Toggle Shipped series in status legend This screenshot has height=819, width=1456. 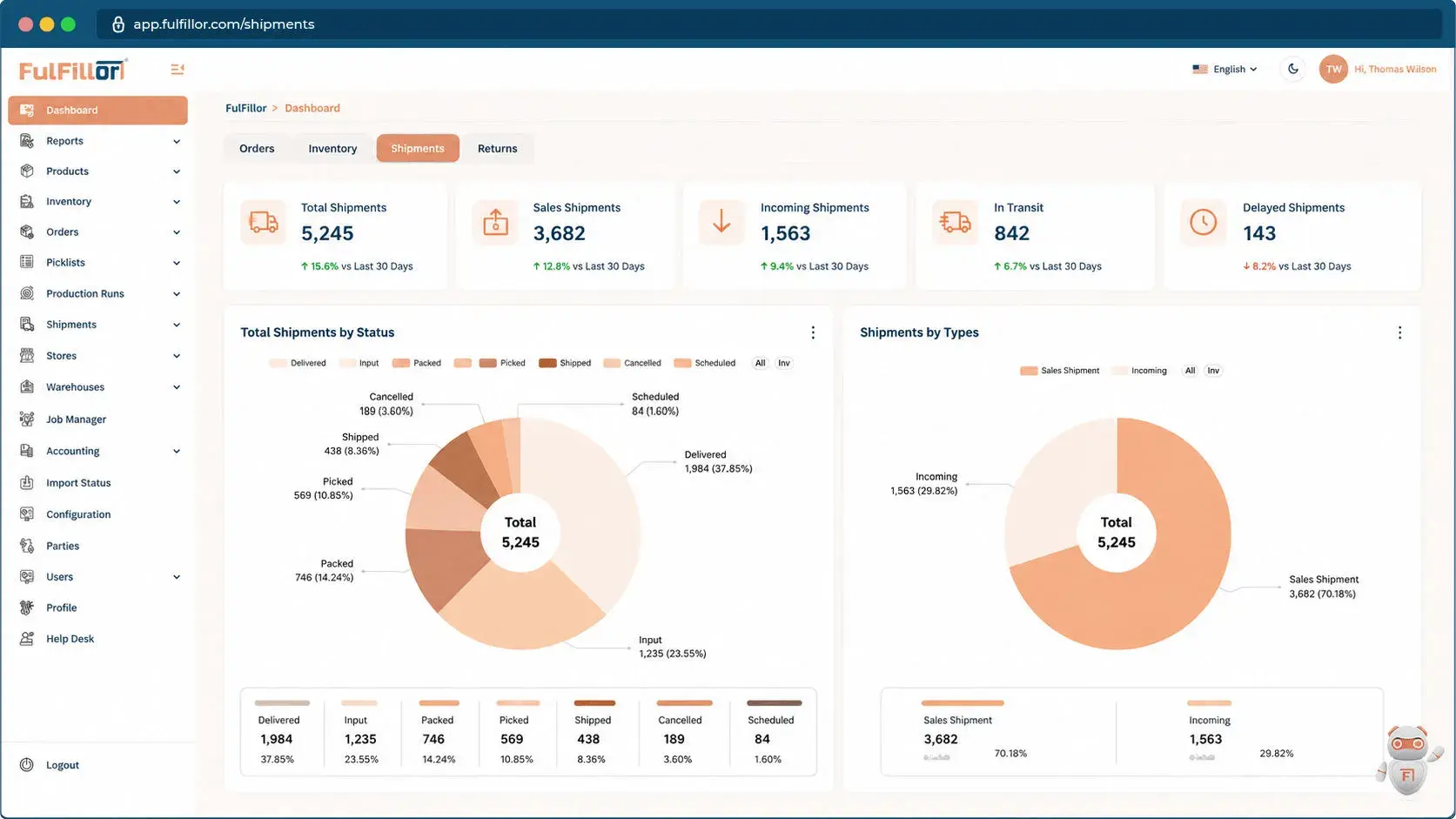pos(565,363)
